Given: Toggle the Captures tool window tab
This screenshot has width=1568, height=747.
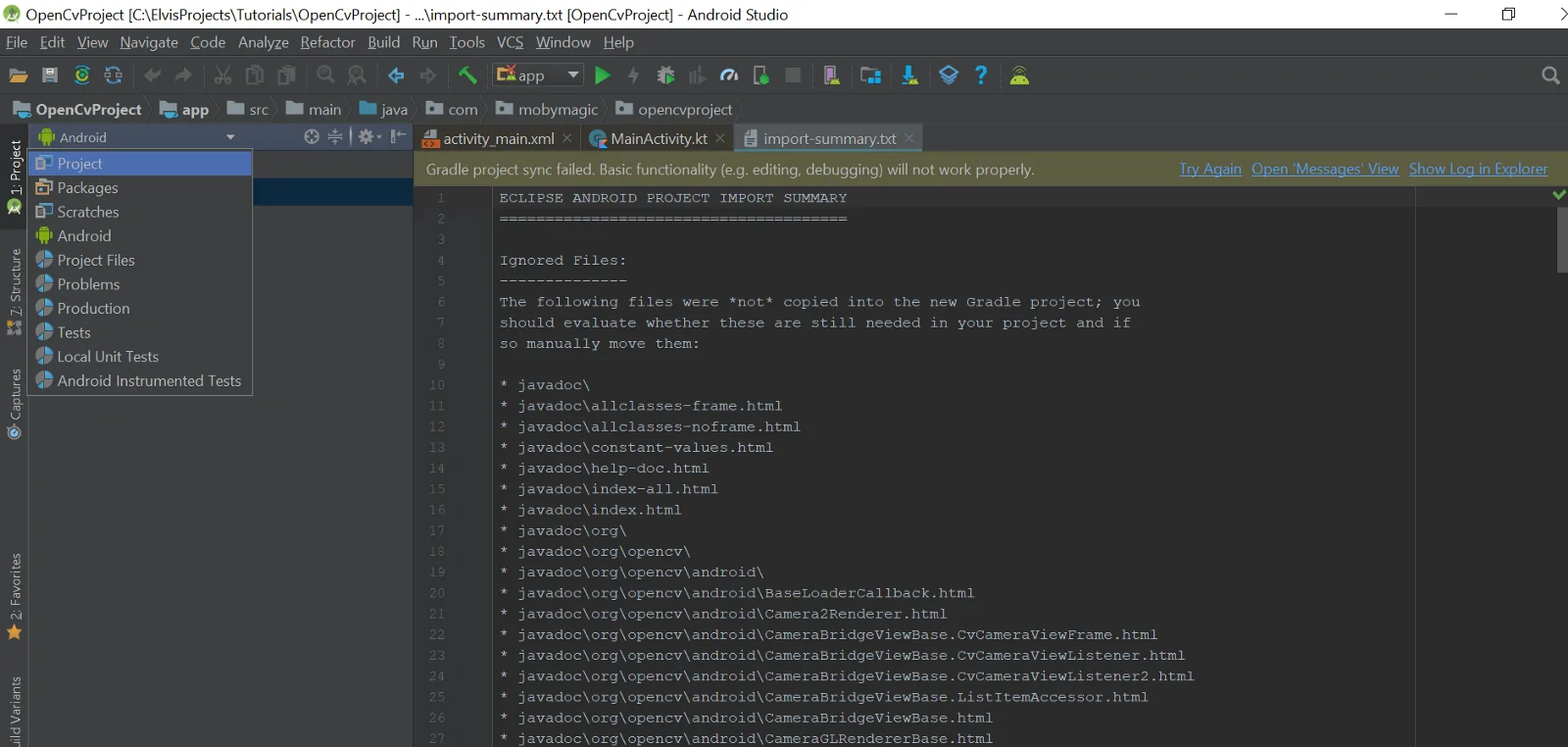Looking at the screenshot, I should click(x=15, y=404).
